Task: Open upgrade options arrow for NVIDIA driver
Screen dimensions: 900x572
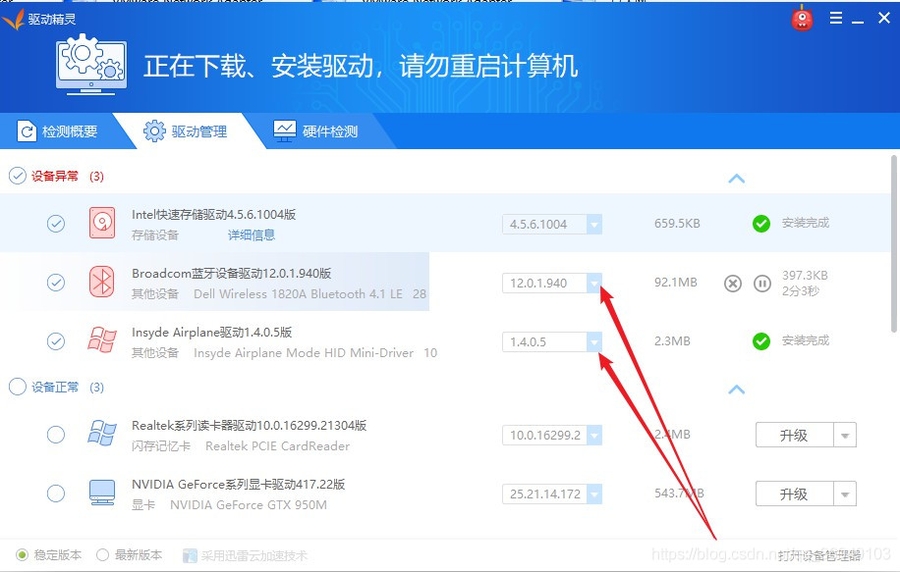Action: click(x=845, y=494)
